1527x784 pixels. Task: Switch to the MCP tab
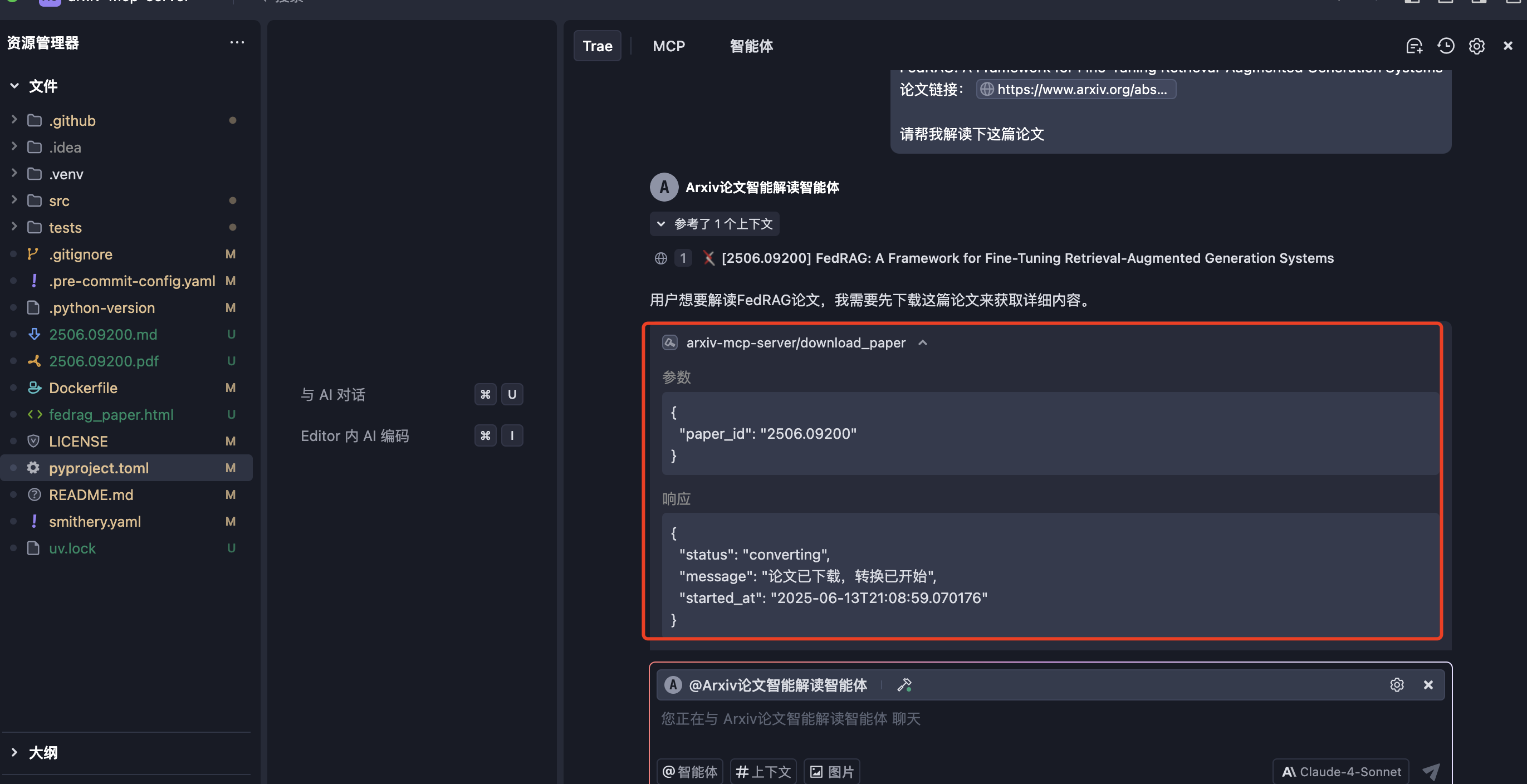point(669,46)
